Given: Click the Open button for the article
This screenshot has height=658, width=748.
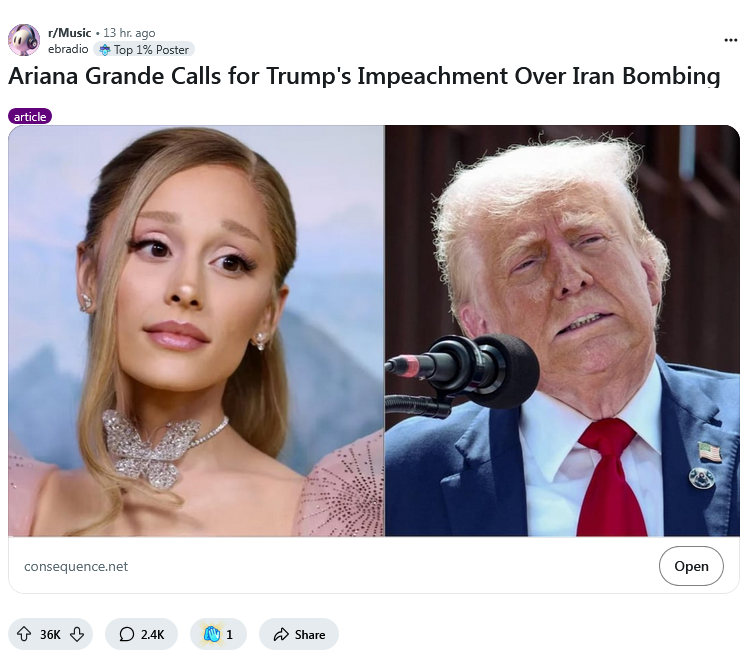Looking at the screenshot, I should [x=691, y=566].
